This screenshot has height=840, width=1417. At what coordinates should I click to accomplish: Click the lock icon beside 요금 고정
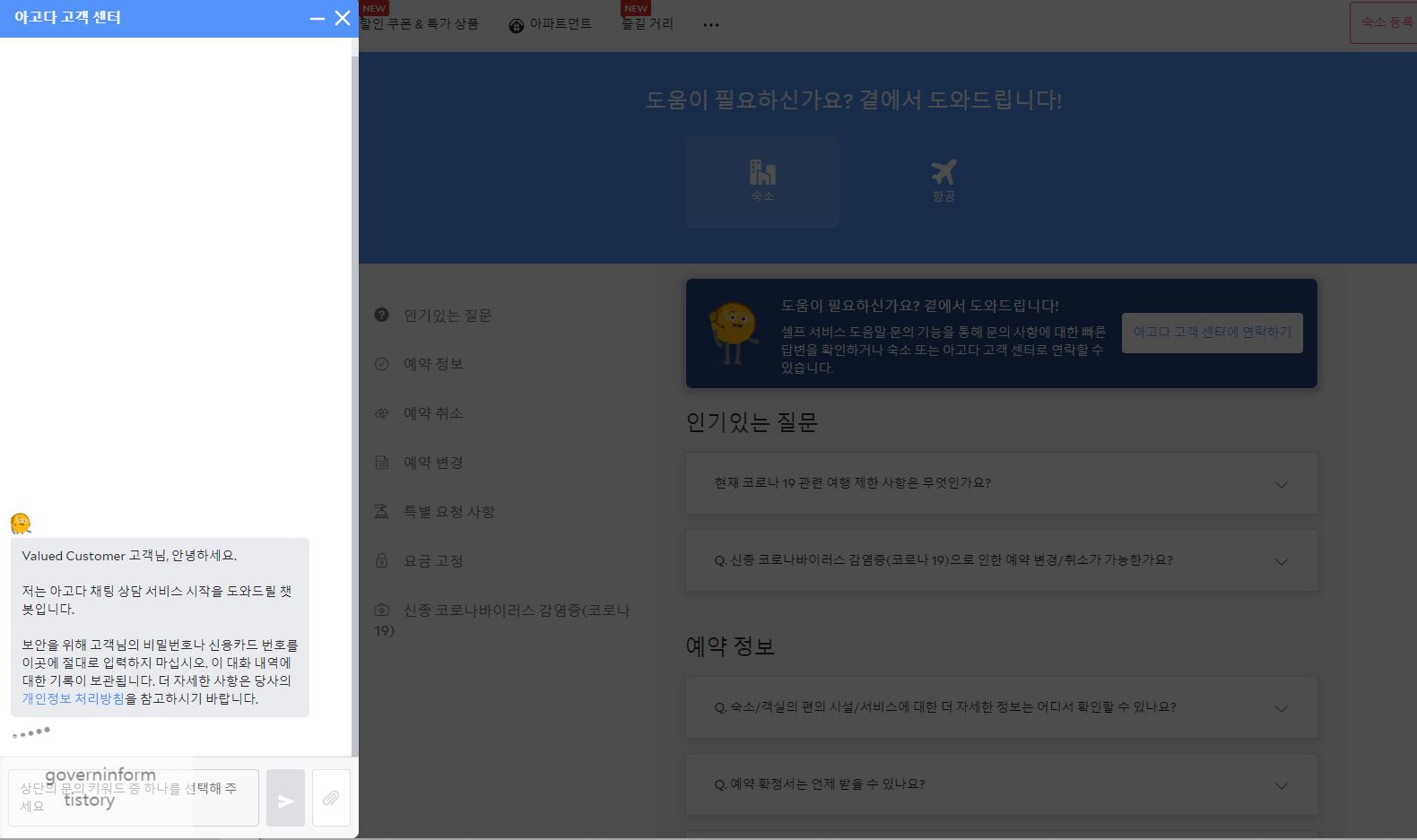point(382,560)
